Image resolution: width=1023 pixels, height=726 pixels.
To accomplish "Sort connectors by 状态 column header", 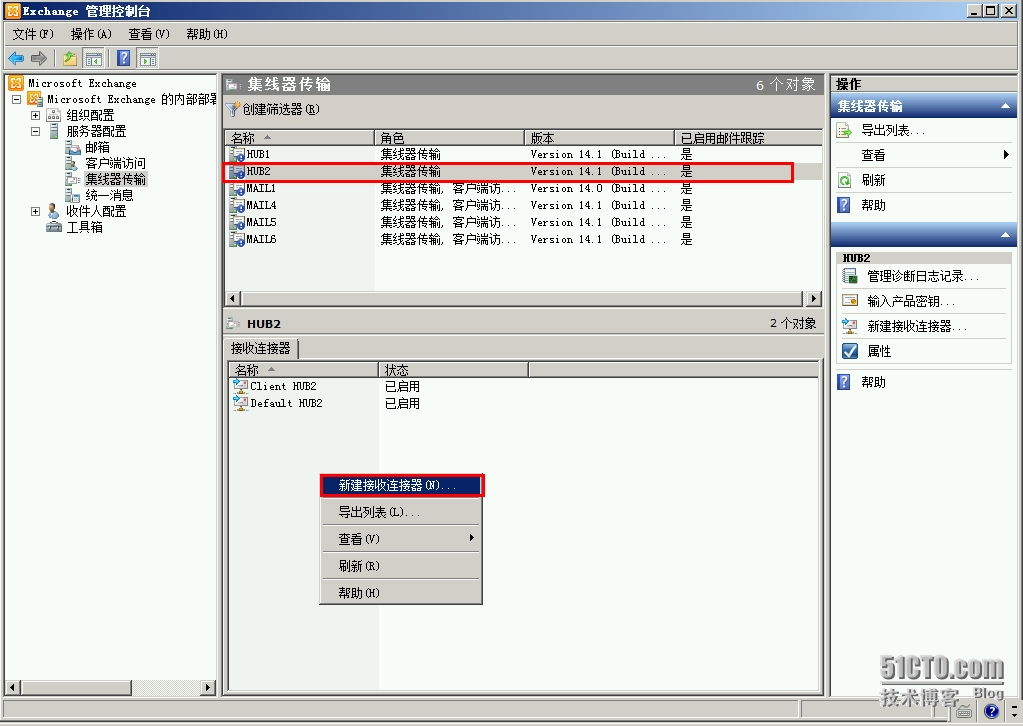I will pyautogui.click(x=453, y=370).
